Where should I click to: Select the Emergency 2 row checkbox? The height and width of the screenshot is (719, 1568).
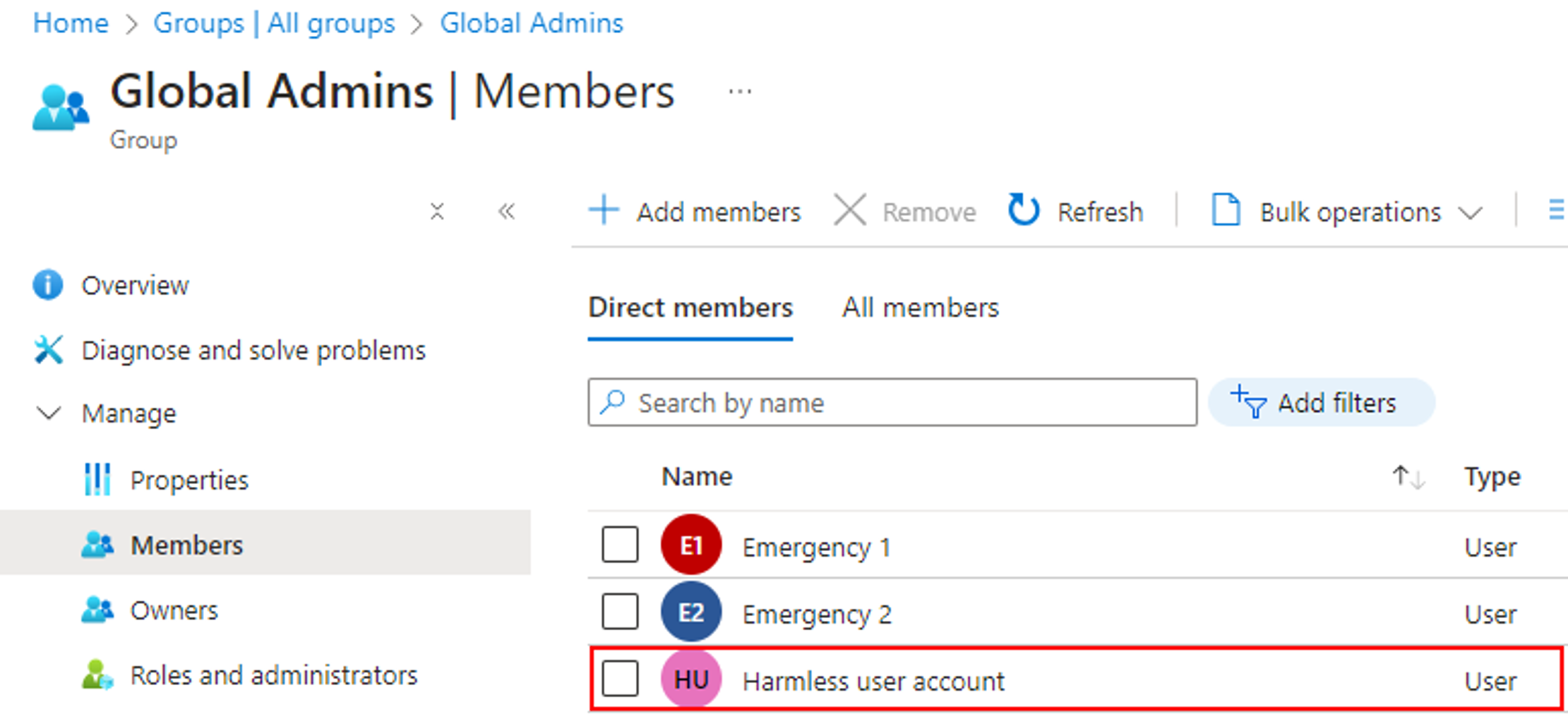pos(620,611)
